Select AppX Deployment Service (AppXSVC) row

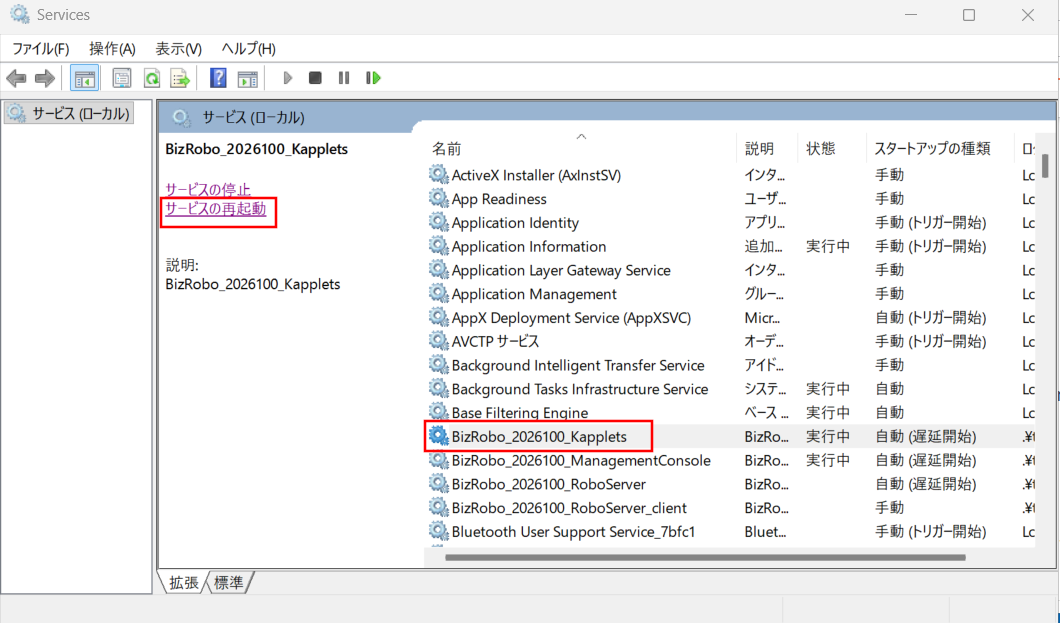click(571, 317)
